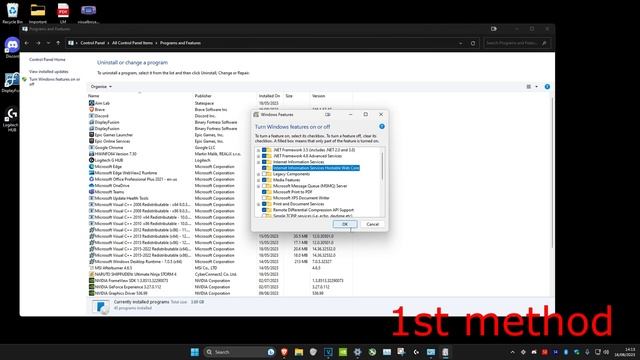Sort by the Publisher column header
The image size is (640, 360).
203,96
